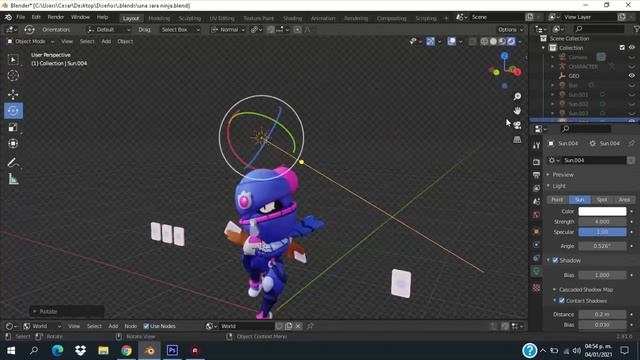
Task: Open Photoshop from the taskbar
Action: click(x=172, y=350)
